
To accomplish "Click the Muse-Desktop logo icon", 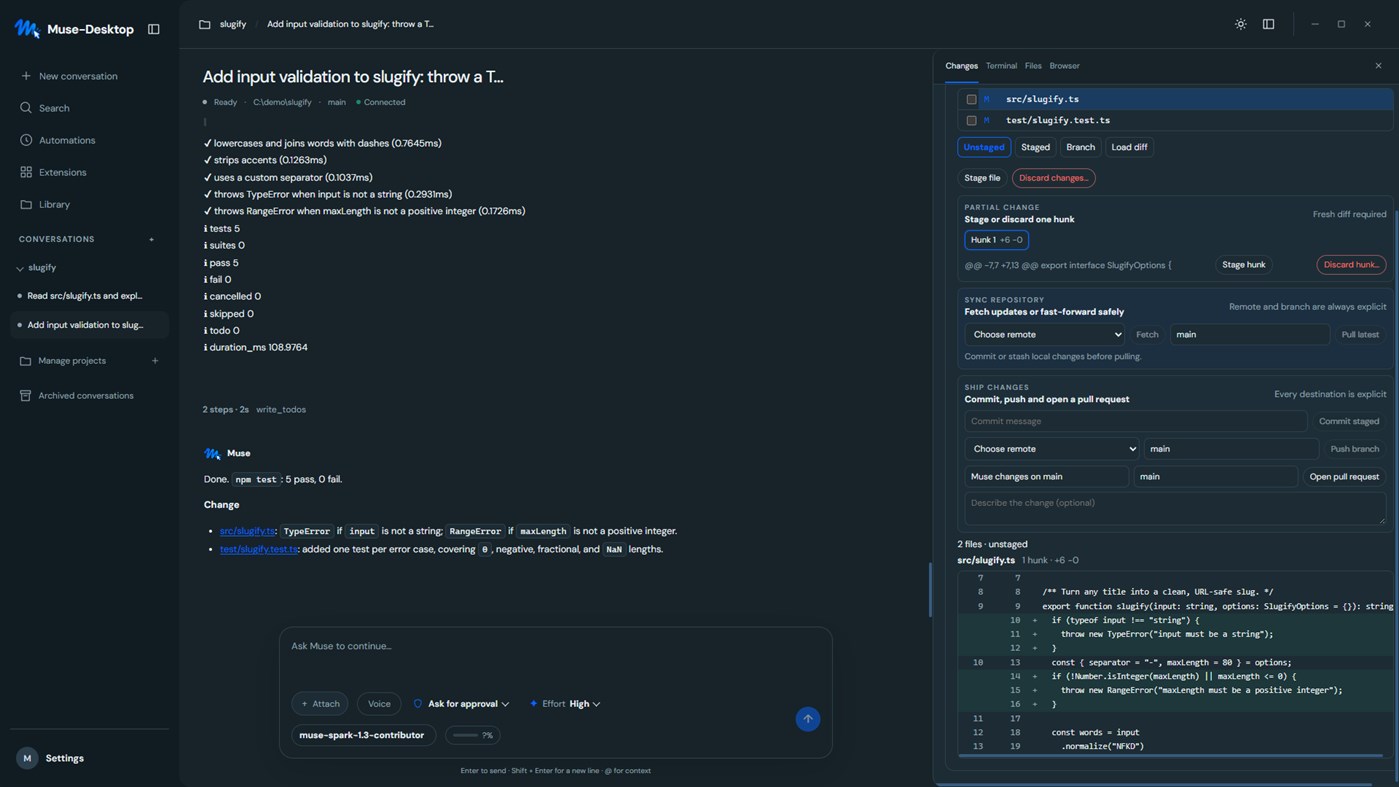I will tap(27, 29).
